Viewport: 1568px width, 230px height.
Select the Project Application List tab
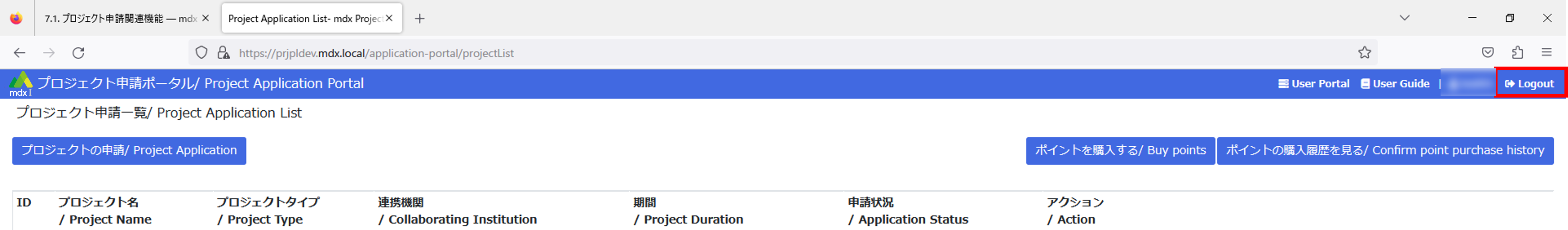[x=304, y=18]
